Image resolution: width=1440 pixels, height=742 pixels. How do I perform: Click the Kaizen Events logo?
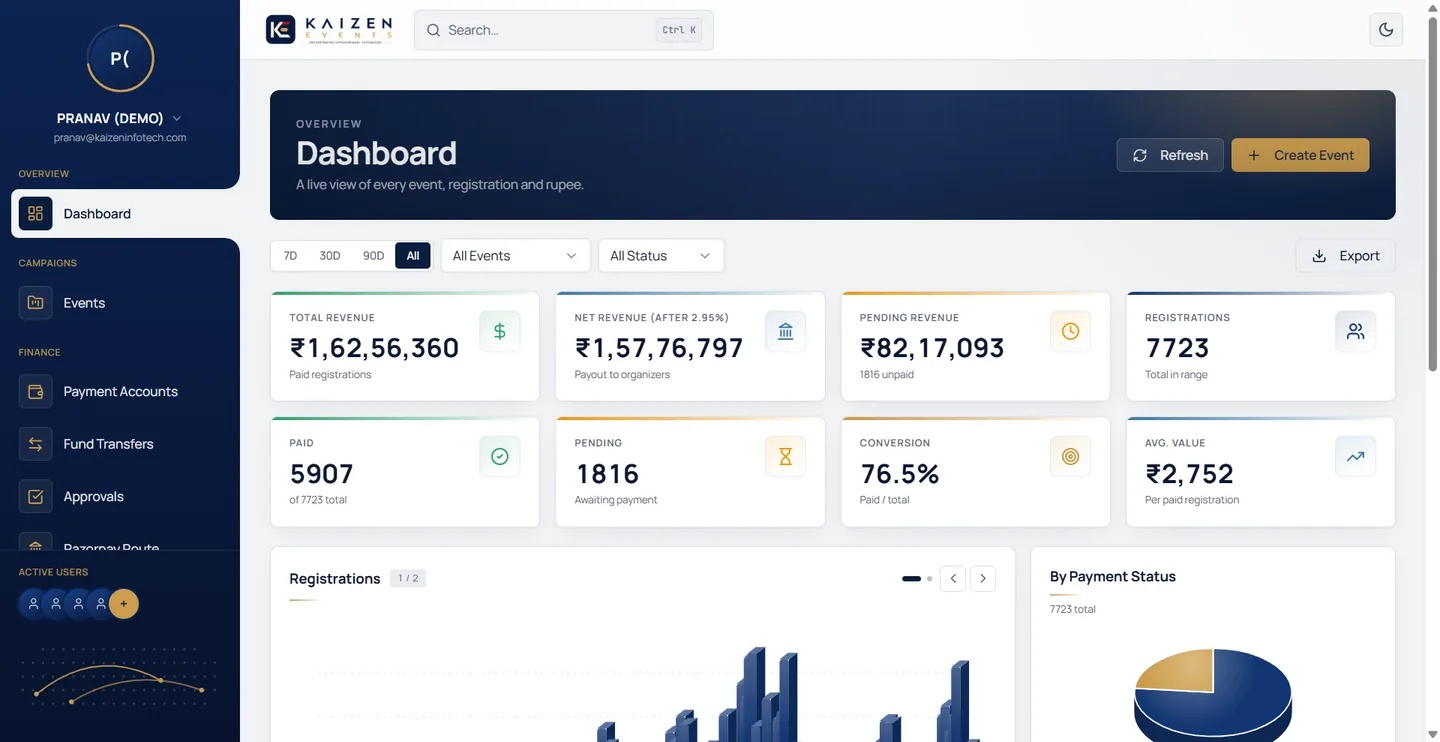[x=330, y=30]
